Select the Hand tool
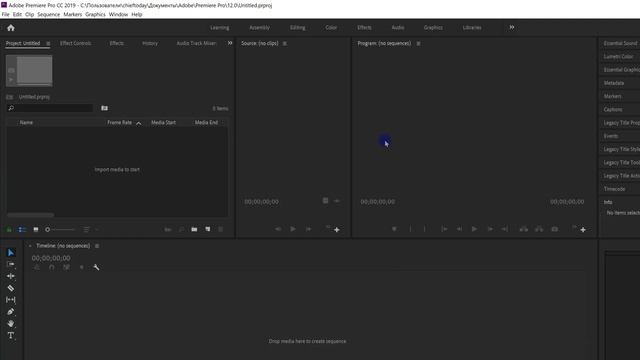Viewport: 640px width, 360px height. (x=11, y=324)
